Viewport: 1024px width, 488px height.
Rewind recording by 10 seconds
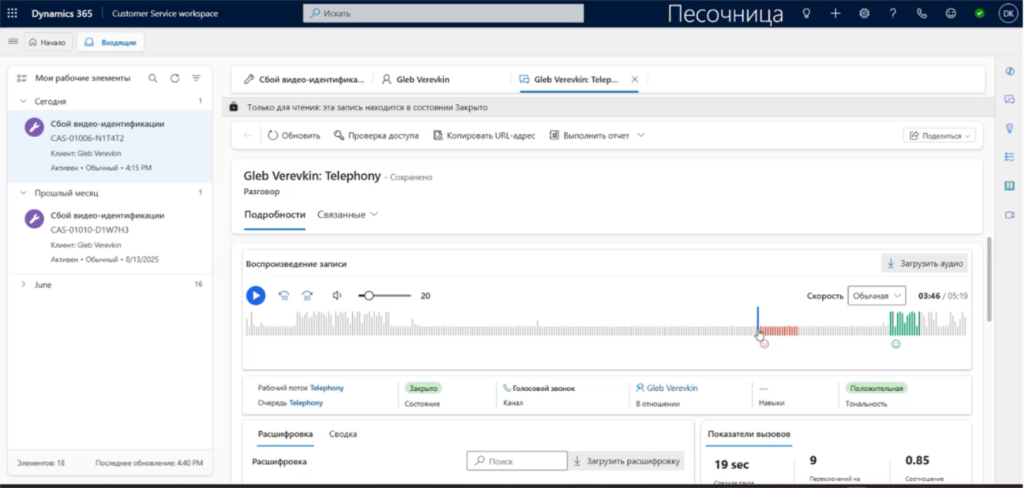pyautogui.click(x=284, y=296)
